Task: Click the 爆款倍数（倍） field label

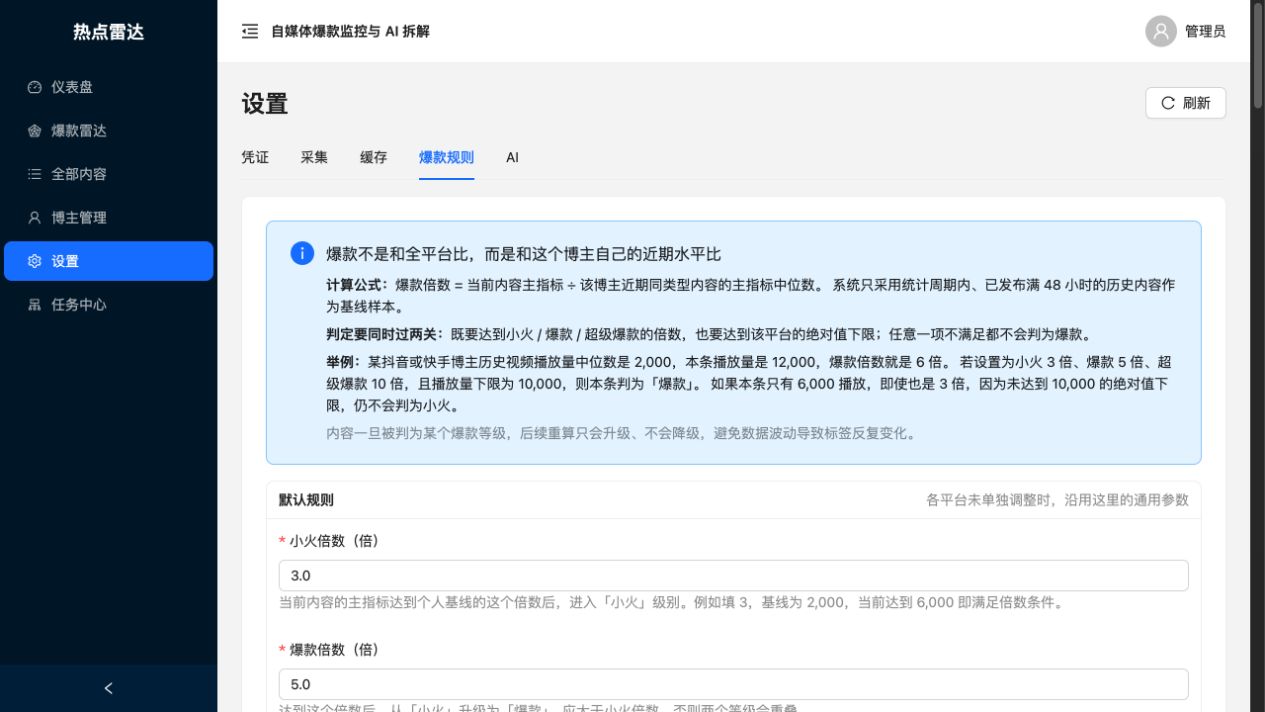Action: click(x=334, y=650)
